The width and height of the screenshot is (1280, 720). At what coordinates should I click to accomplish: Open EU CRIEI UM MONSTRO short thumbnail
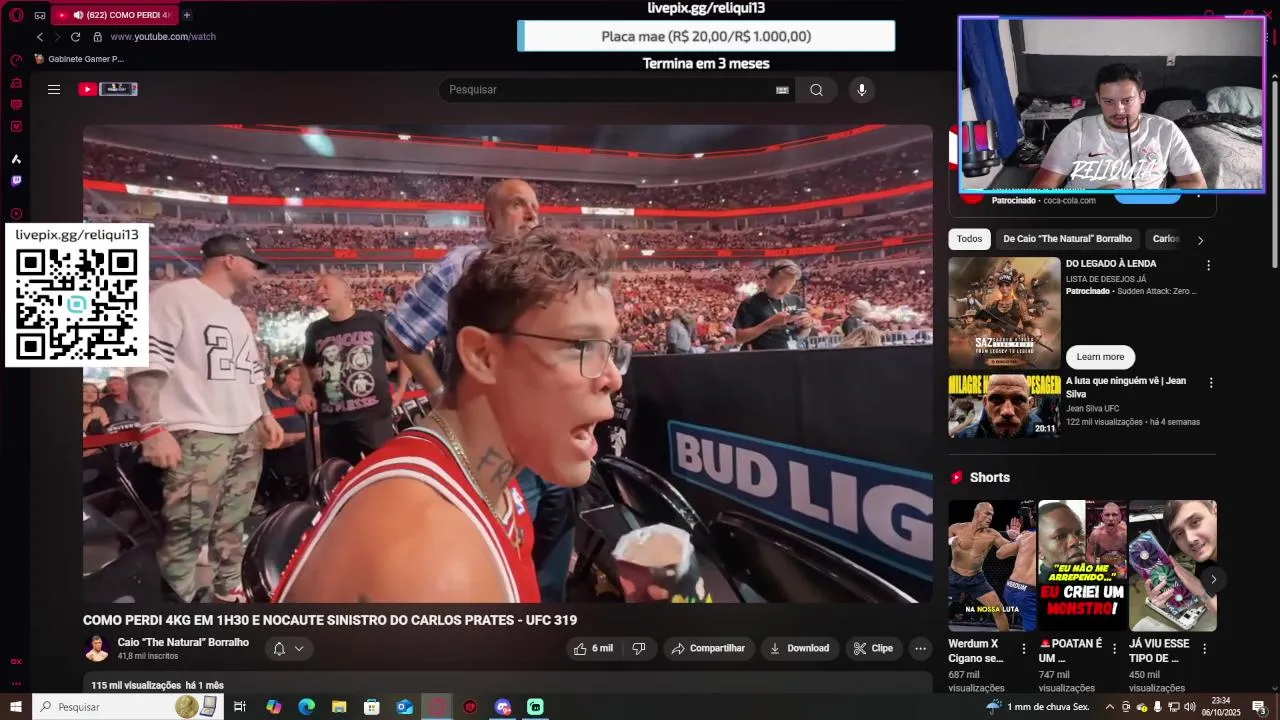pyautogui.click(x=1082, y=565)
